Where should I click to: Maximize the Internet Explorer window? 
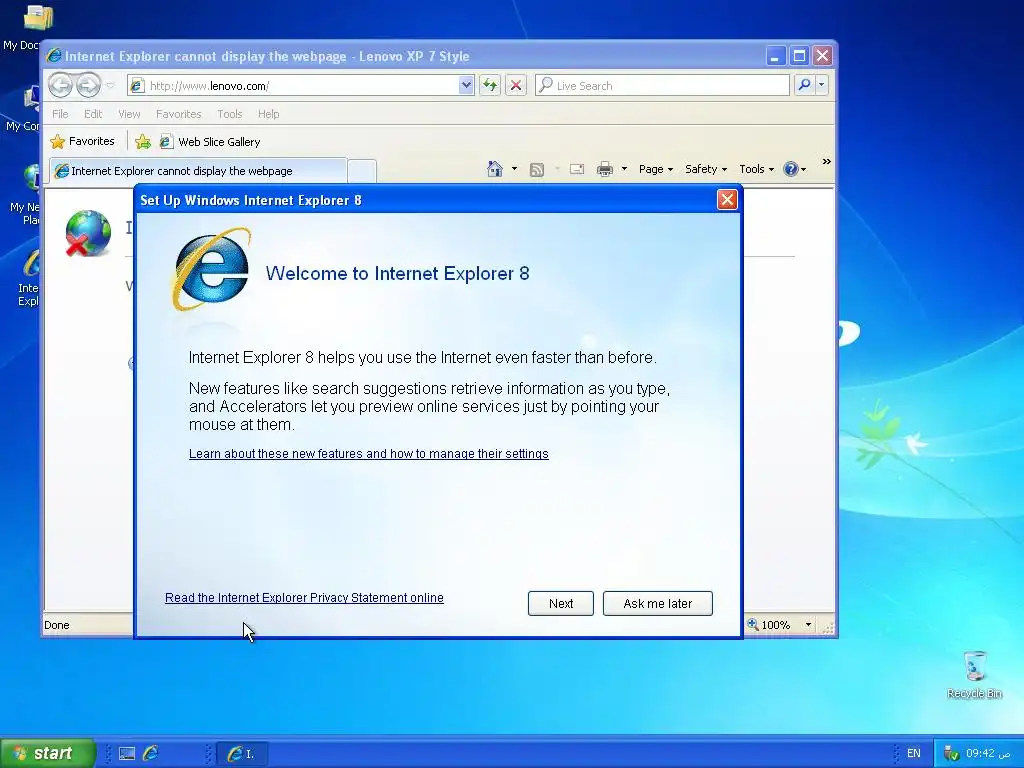coord(799,56)
